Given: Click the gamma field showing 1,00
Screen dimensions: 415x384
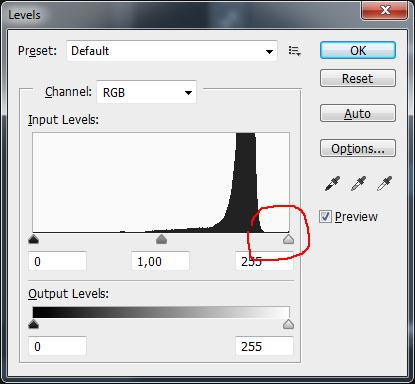Looking at the screenshot, I should [x=160, y=261].
